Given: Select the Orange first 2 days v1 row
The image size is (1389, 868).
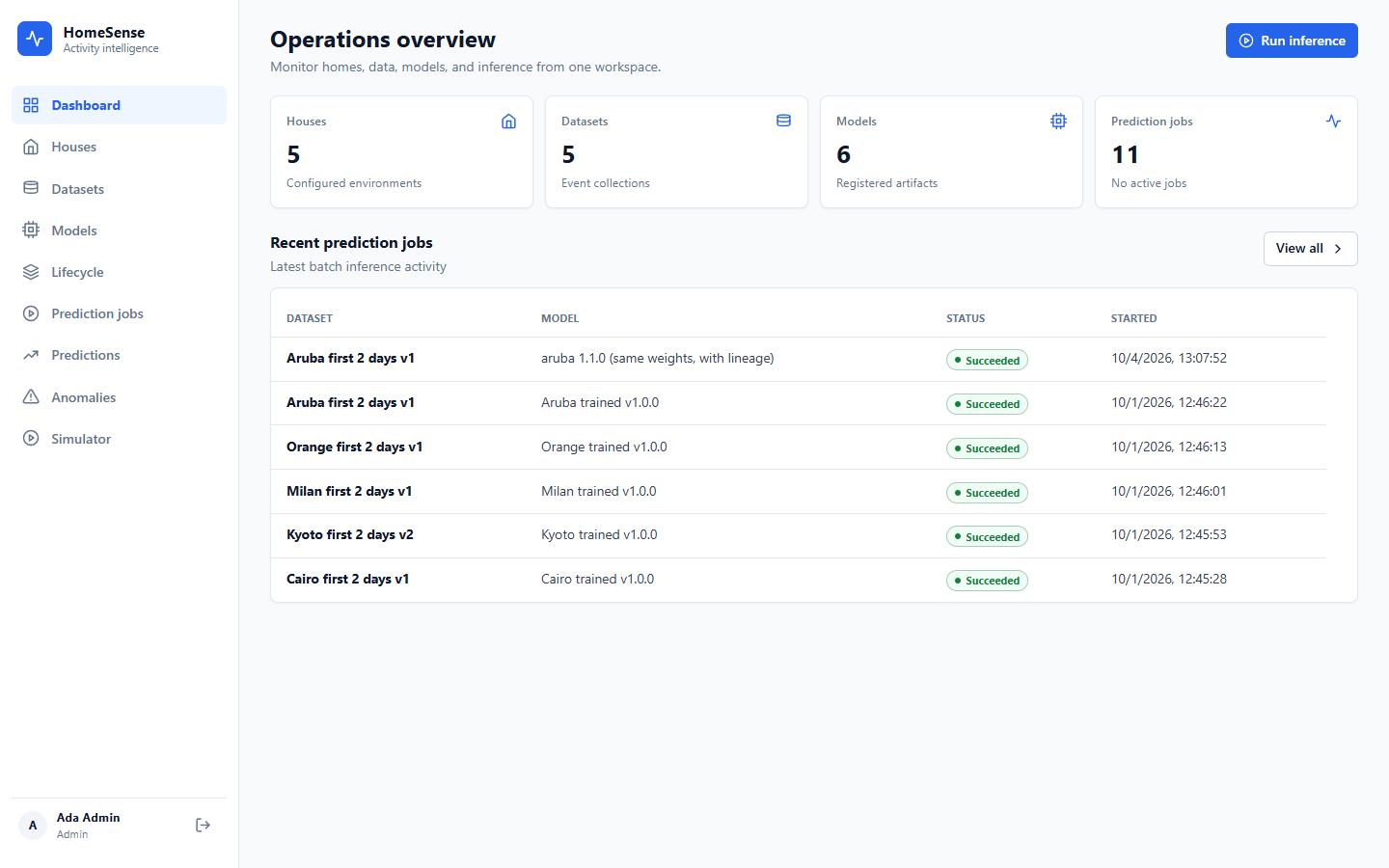Looking at the screenshot, I should click(799, 448).
